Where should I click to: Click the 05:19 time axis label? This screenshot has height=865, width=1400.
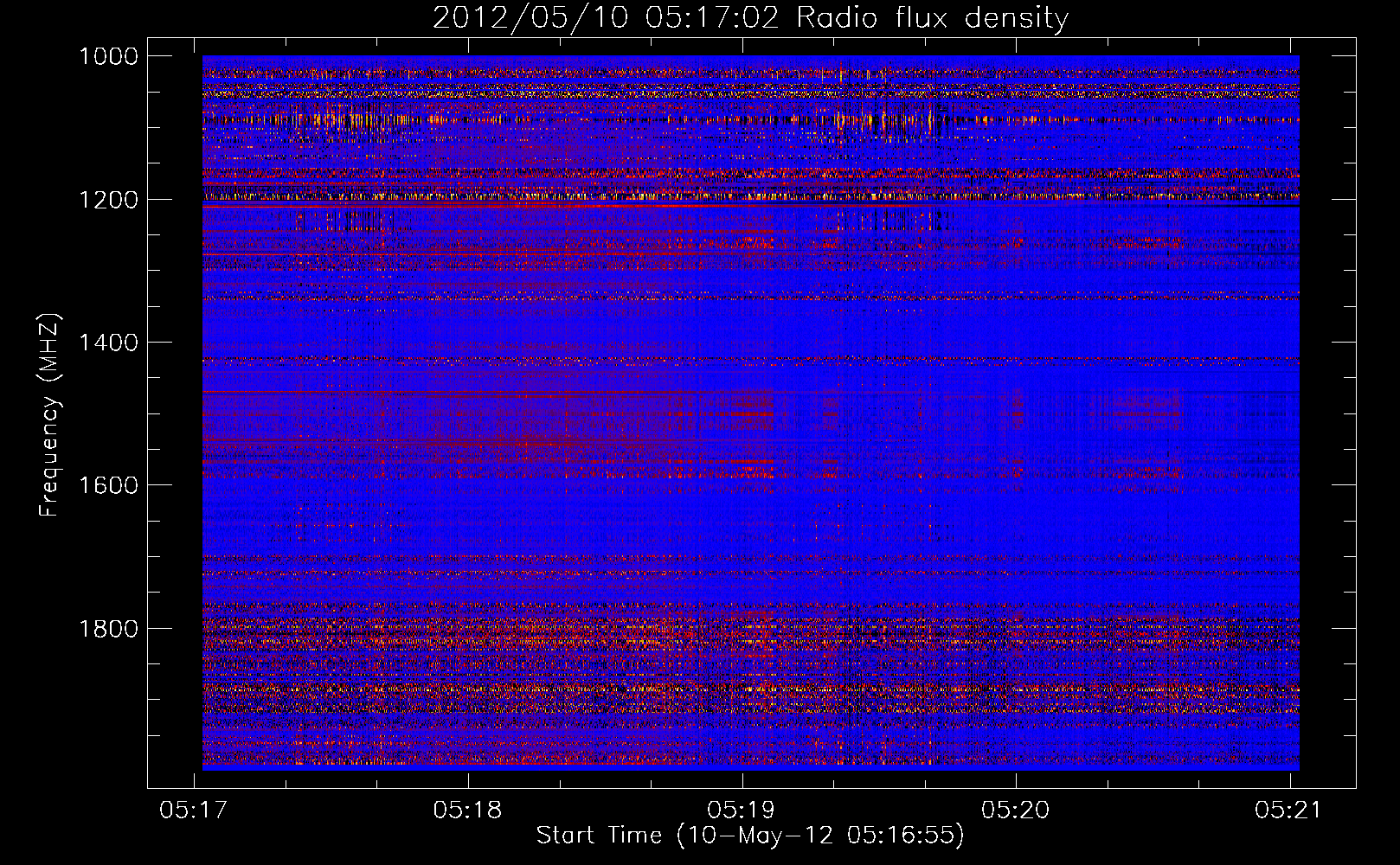pos(742,810)
